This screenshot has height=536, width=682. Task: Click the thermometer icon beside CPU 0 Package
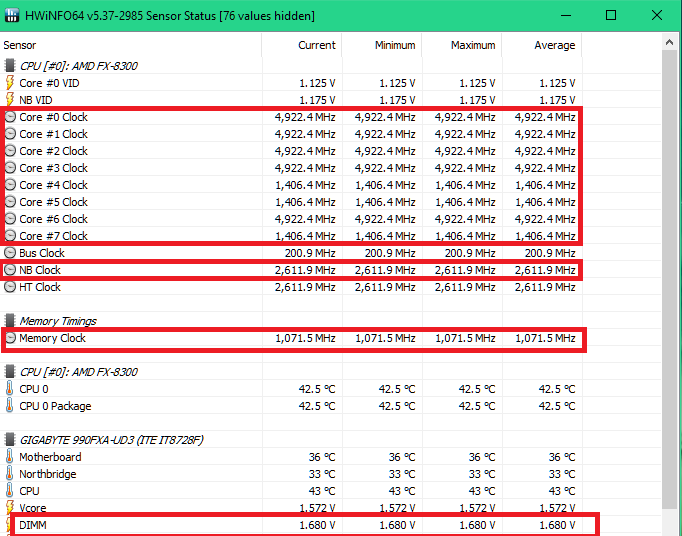[x=9, y=405]
